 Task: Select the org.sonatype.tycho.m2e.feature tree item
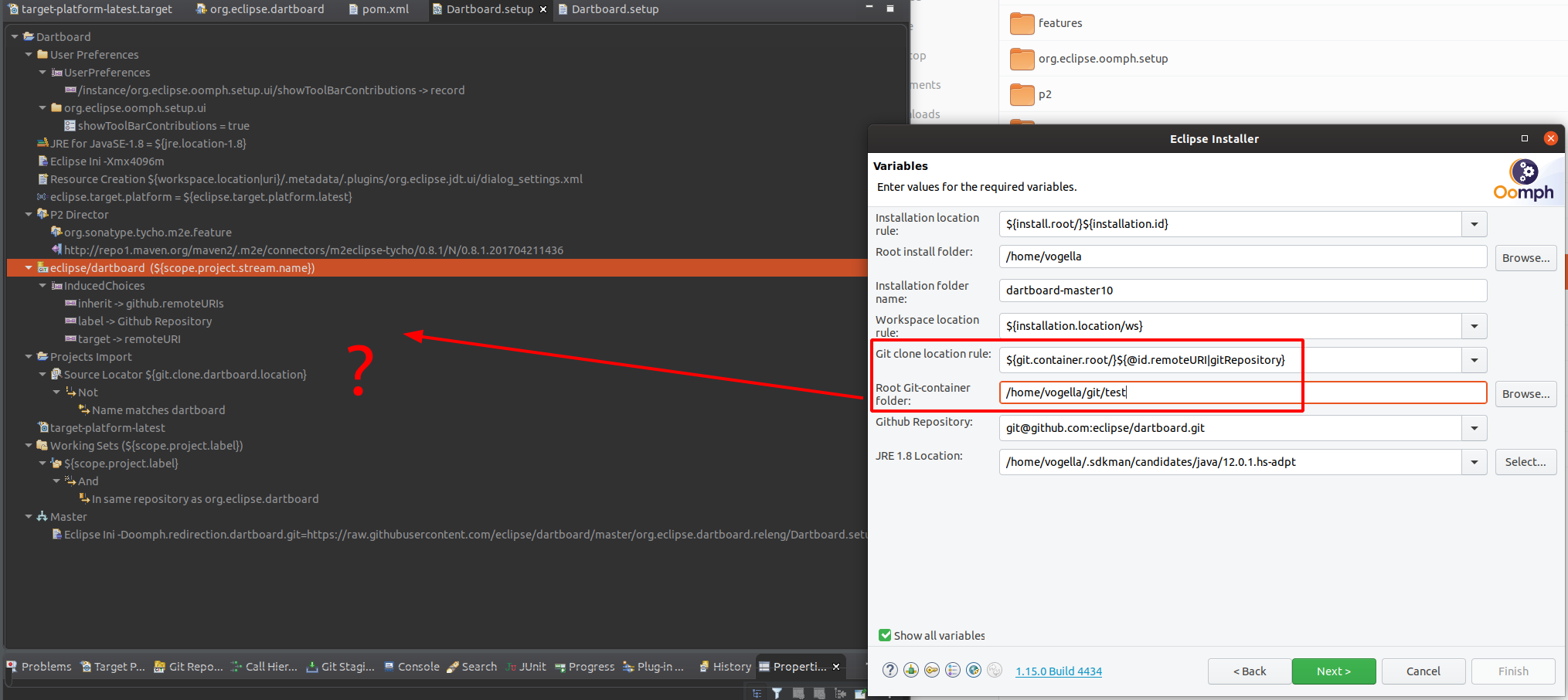click(141, 233)
